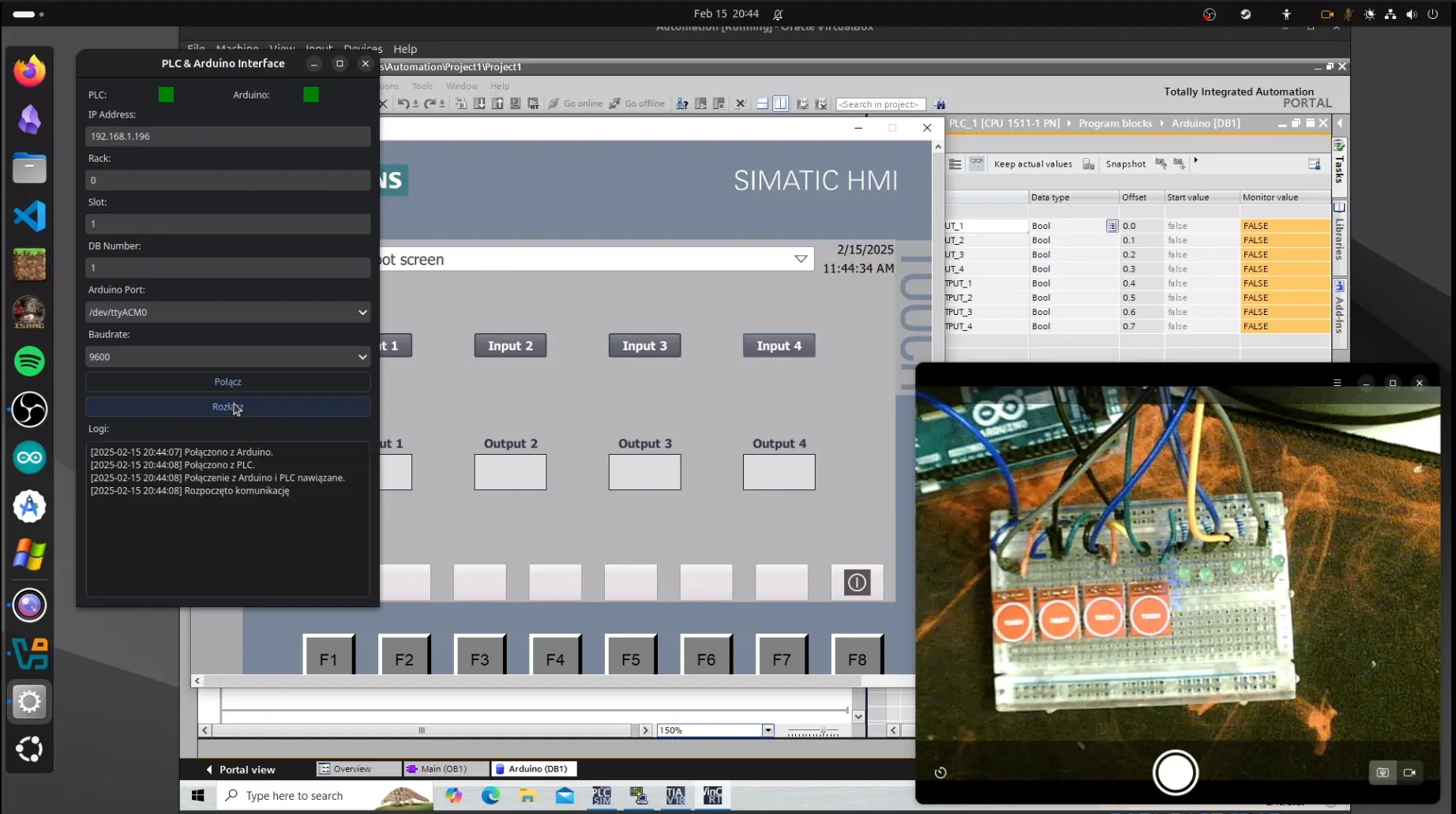Viewport: 1456px width, 814px height.
Task: Open OBS Studio from the dock
Action: 30,410
